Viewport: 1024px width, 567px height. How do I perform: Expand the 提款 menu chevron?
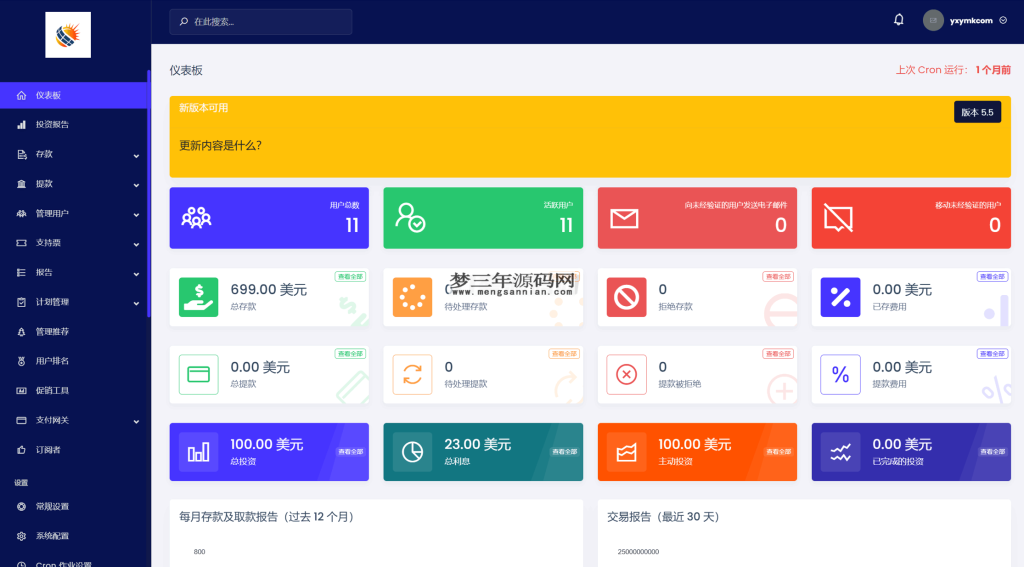[136, 185]
